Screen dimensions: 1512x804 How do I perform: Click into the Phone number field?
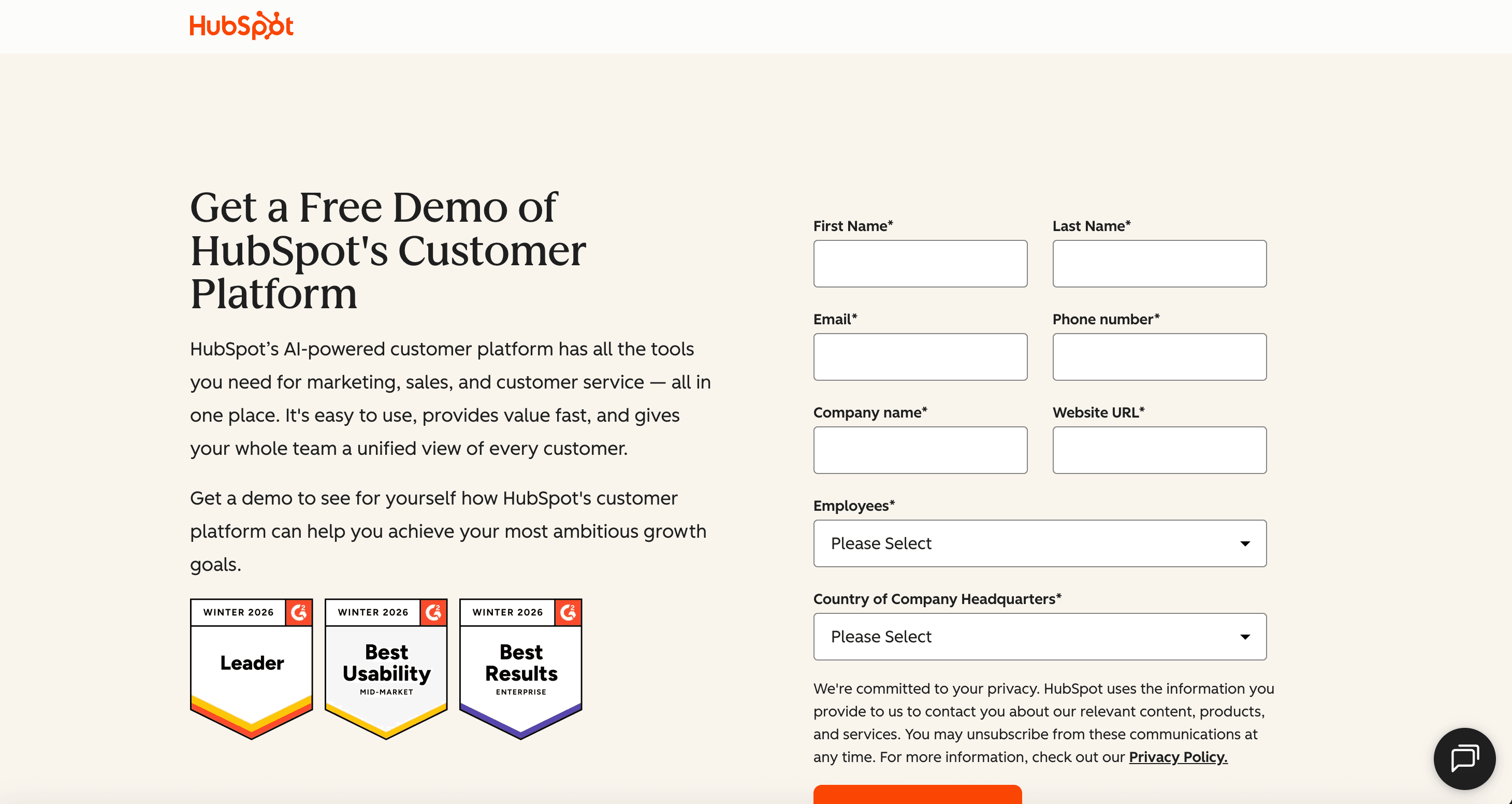(1159, 357)
